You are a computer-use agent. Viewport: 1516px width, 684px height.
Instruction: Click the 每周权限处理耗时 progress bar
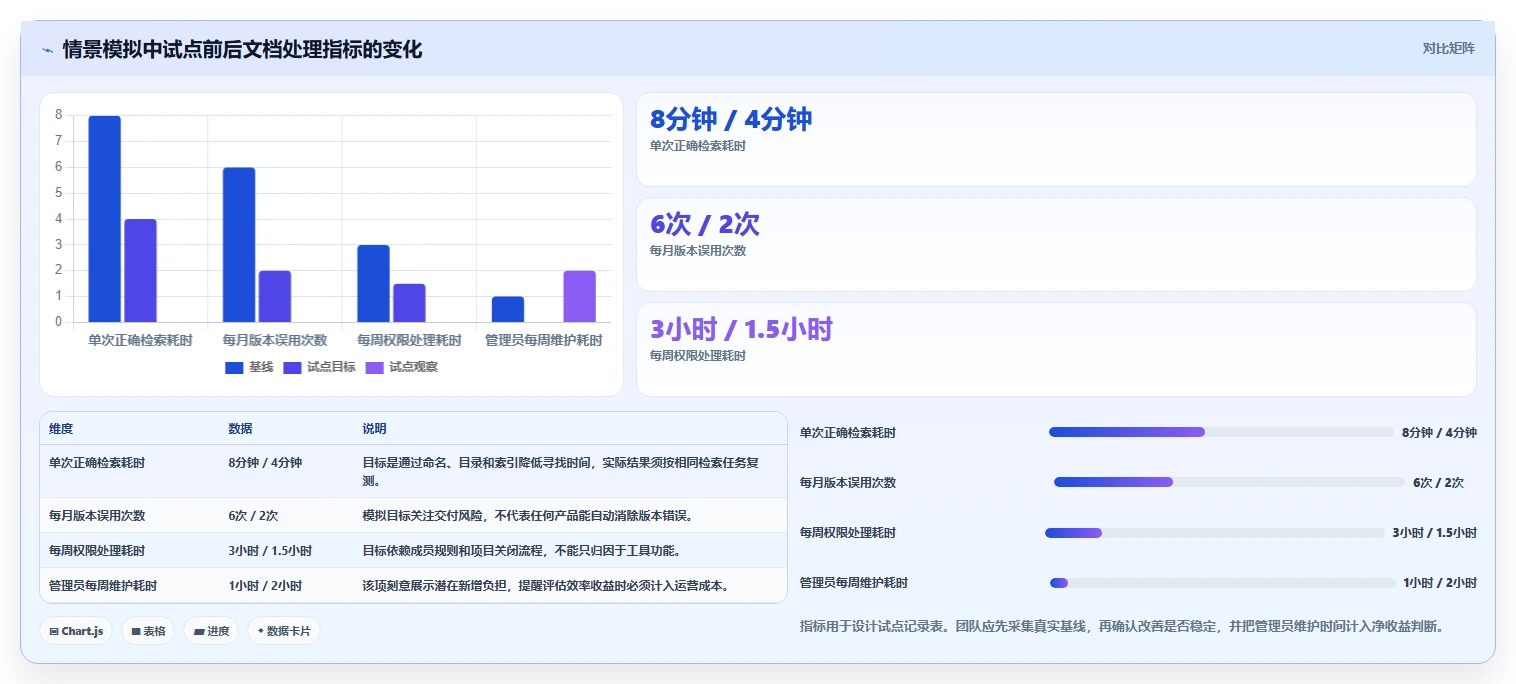click(1215, 533)
